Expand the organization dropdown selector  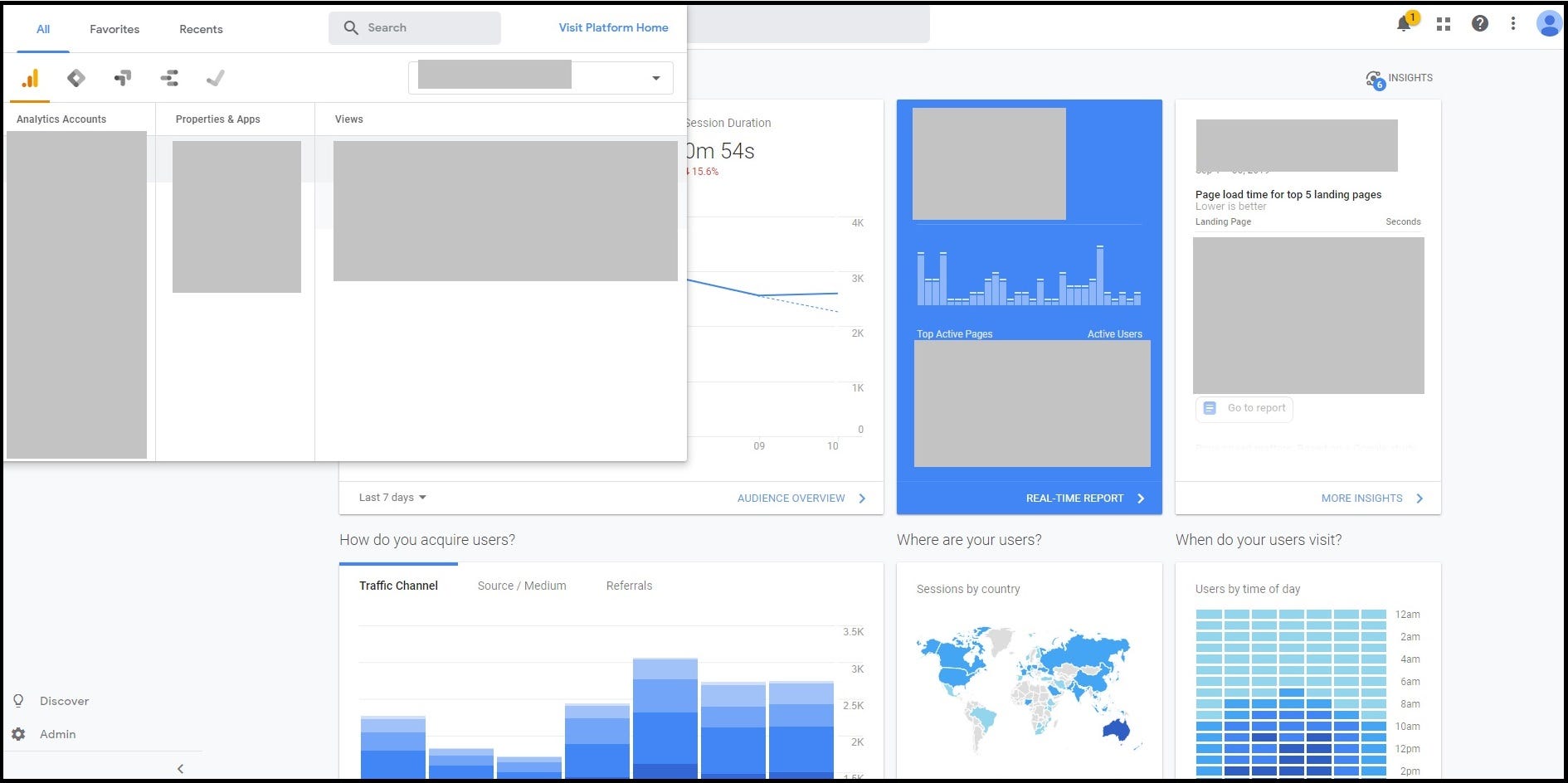[541, 78]
